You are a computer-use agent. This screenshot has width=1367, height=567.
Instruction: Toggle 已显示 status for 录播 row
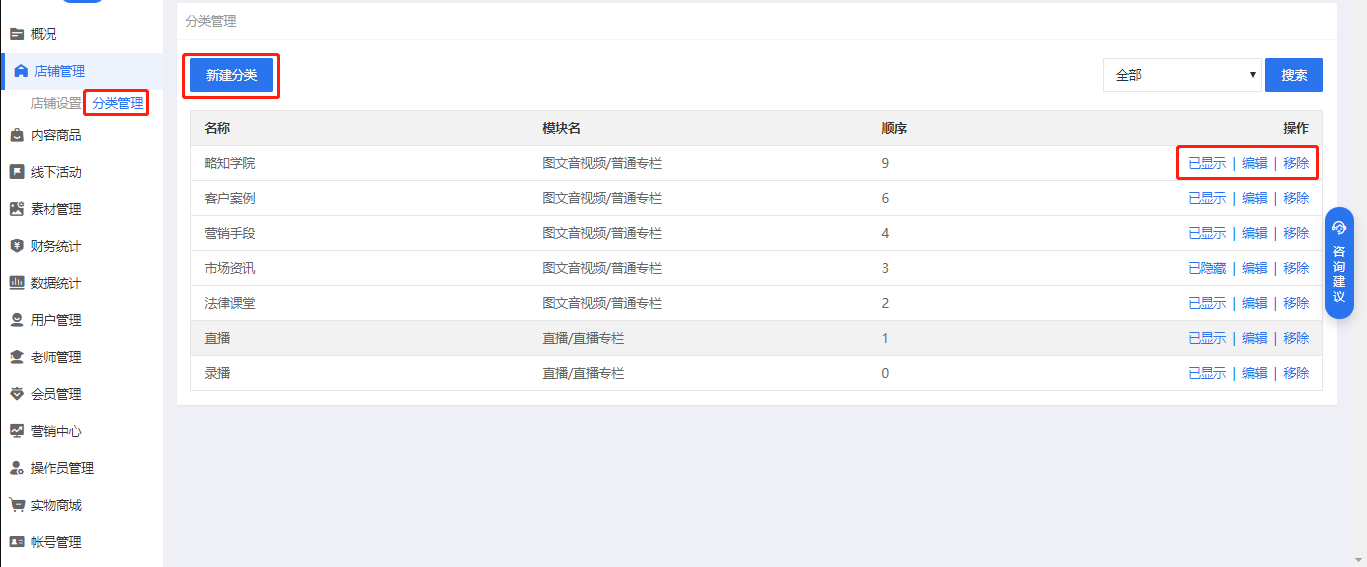pyautogui.click(x=1207, y=373)
